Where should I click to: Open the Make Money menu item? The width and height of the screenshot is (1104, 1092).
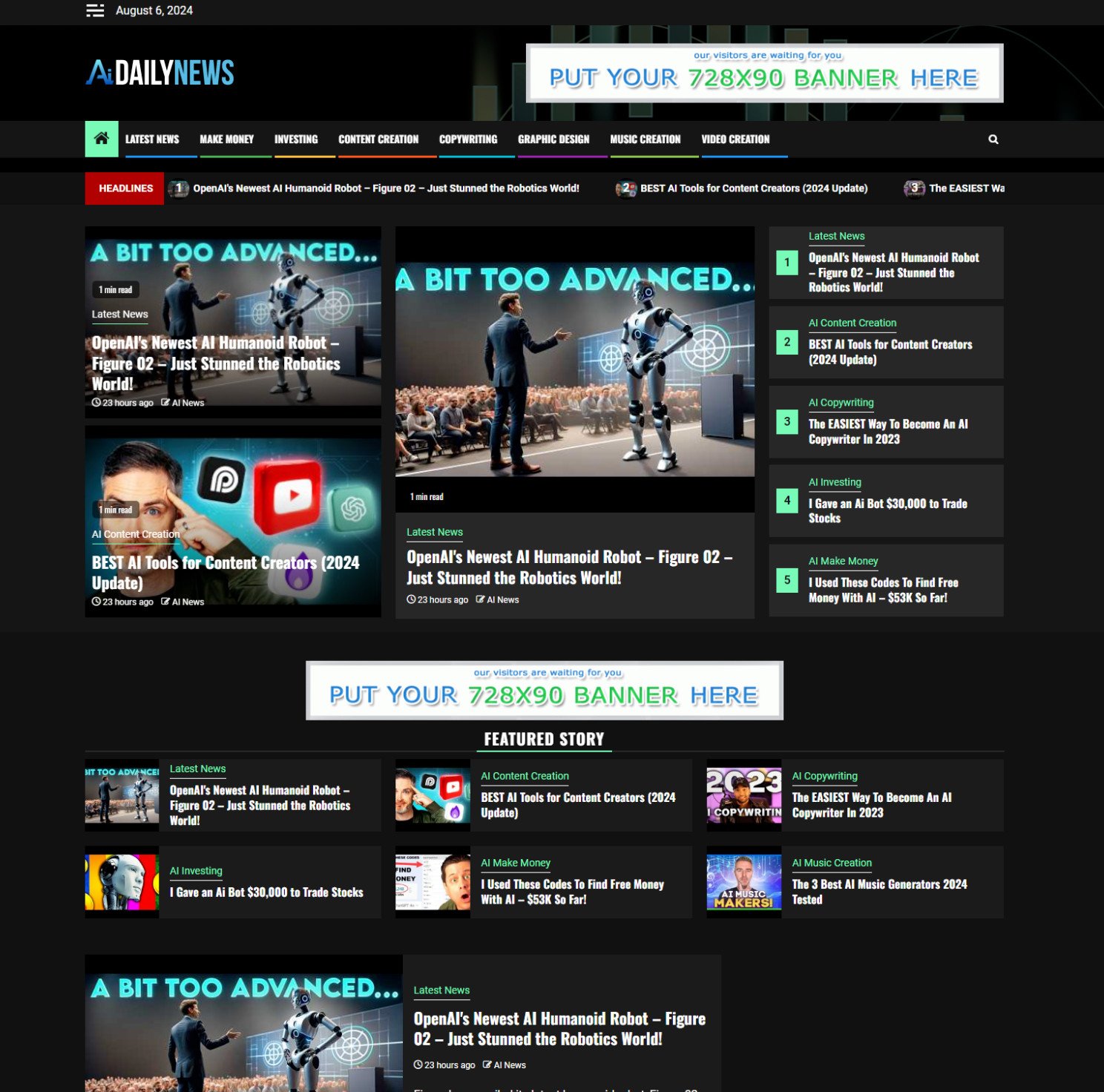point(226,139)
